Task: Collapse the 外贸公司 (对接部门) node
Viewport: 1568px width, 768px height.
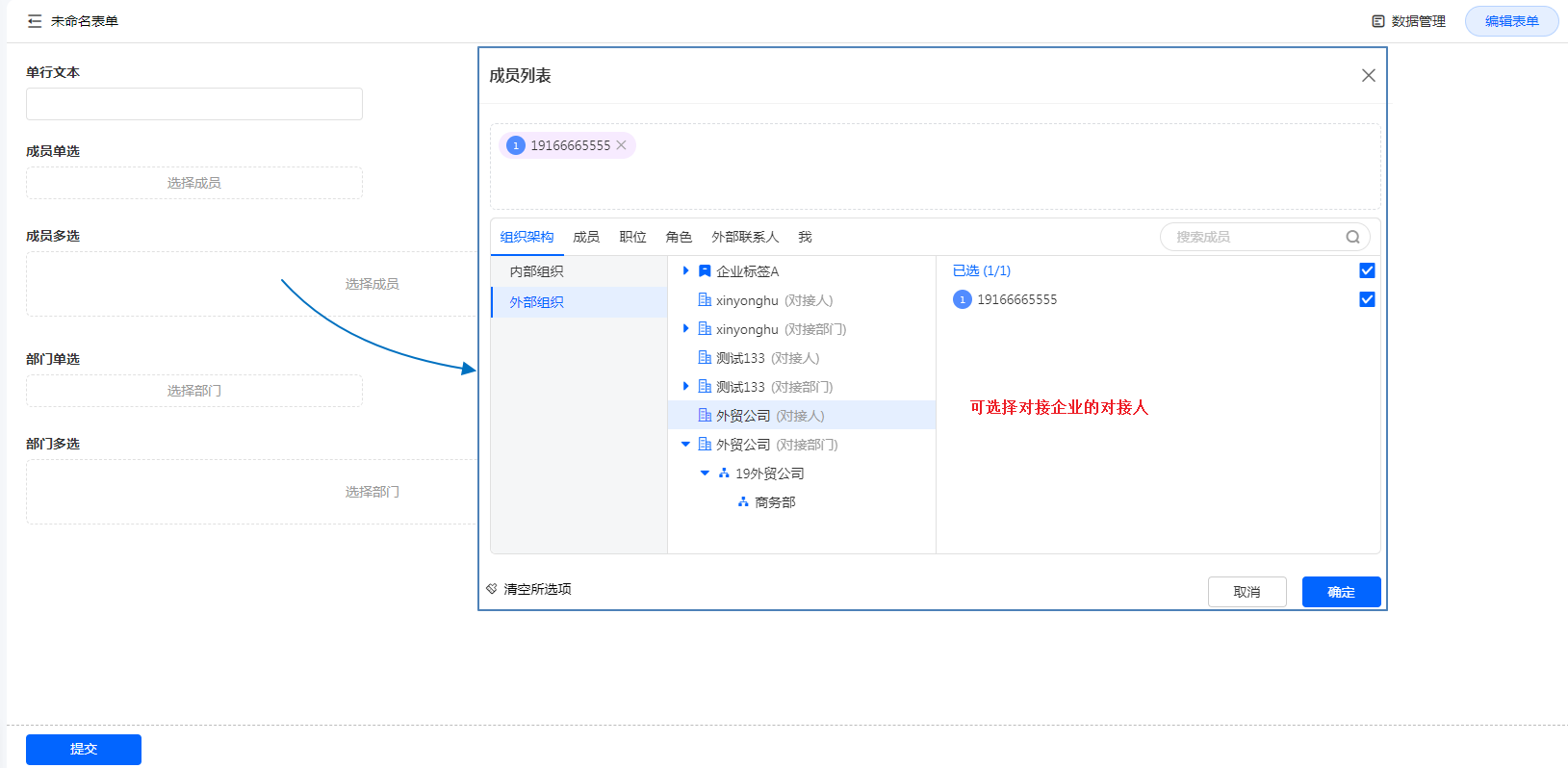Action: pos(685,445)
